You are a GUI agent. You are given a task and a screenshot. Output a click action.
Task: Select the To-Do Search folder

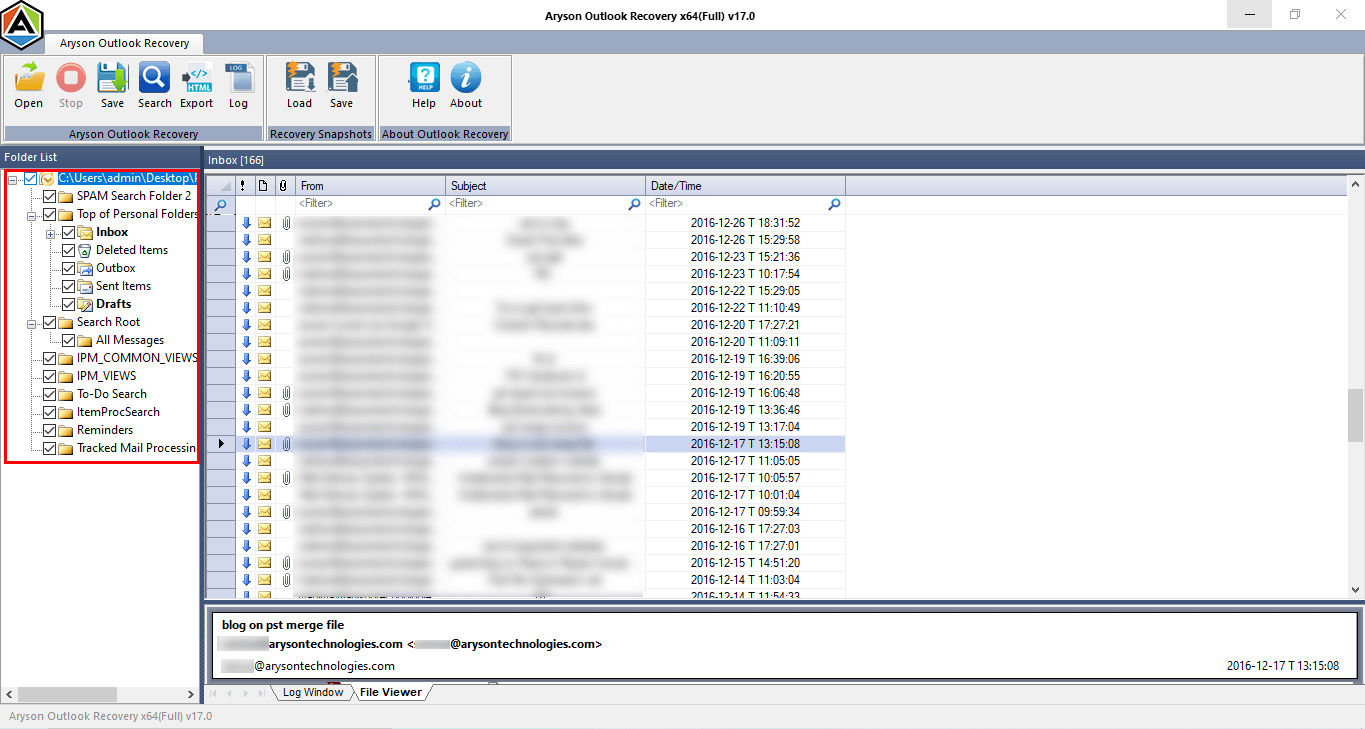[112, 394]
